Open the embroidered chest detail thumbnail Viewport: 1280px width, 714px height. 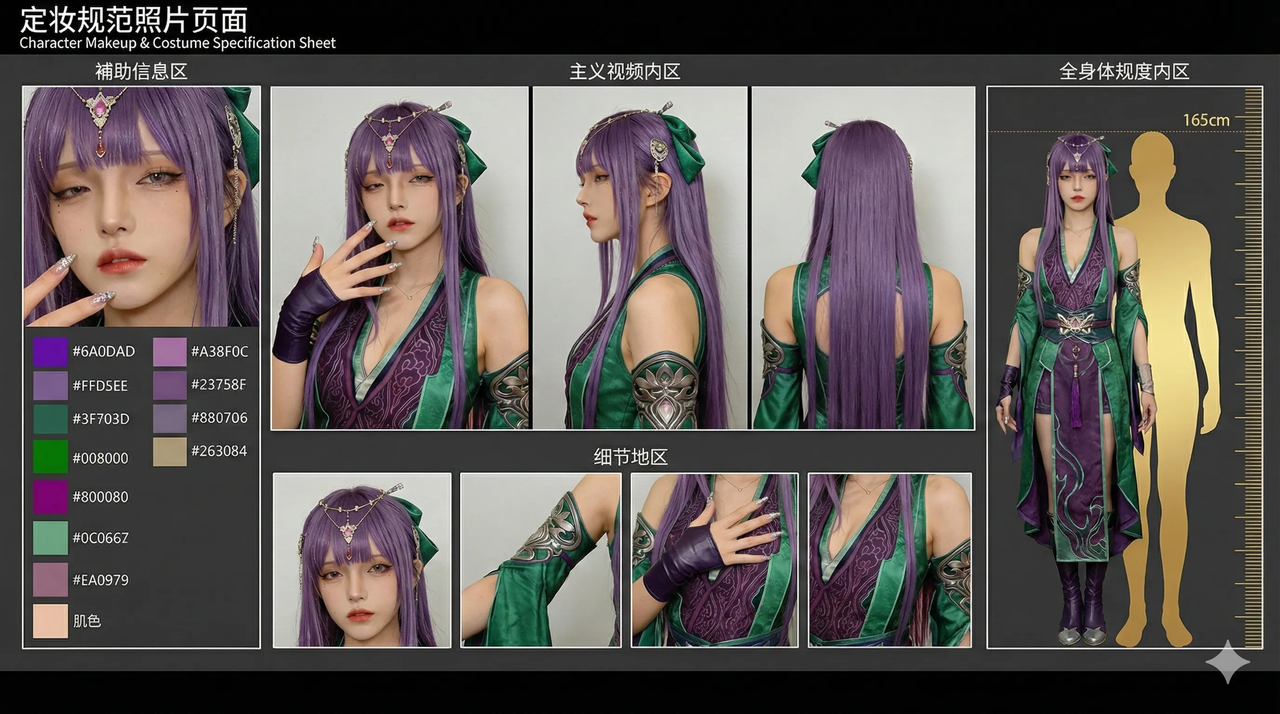coord(889,560)
